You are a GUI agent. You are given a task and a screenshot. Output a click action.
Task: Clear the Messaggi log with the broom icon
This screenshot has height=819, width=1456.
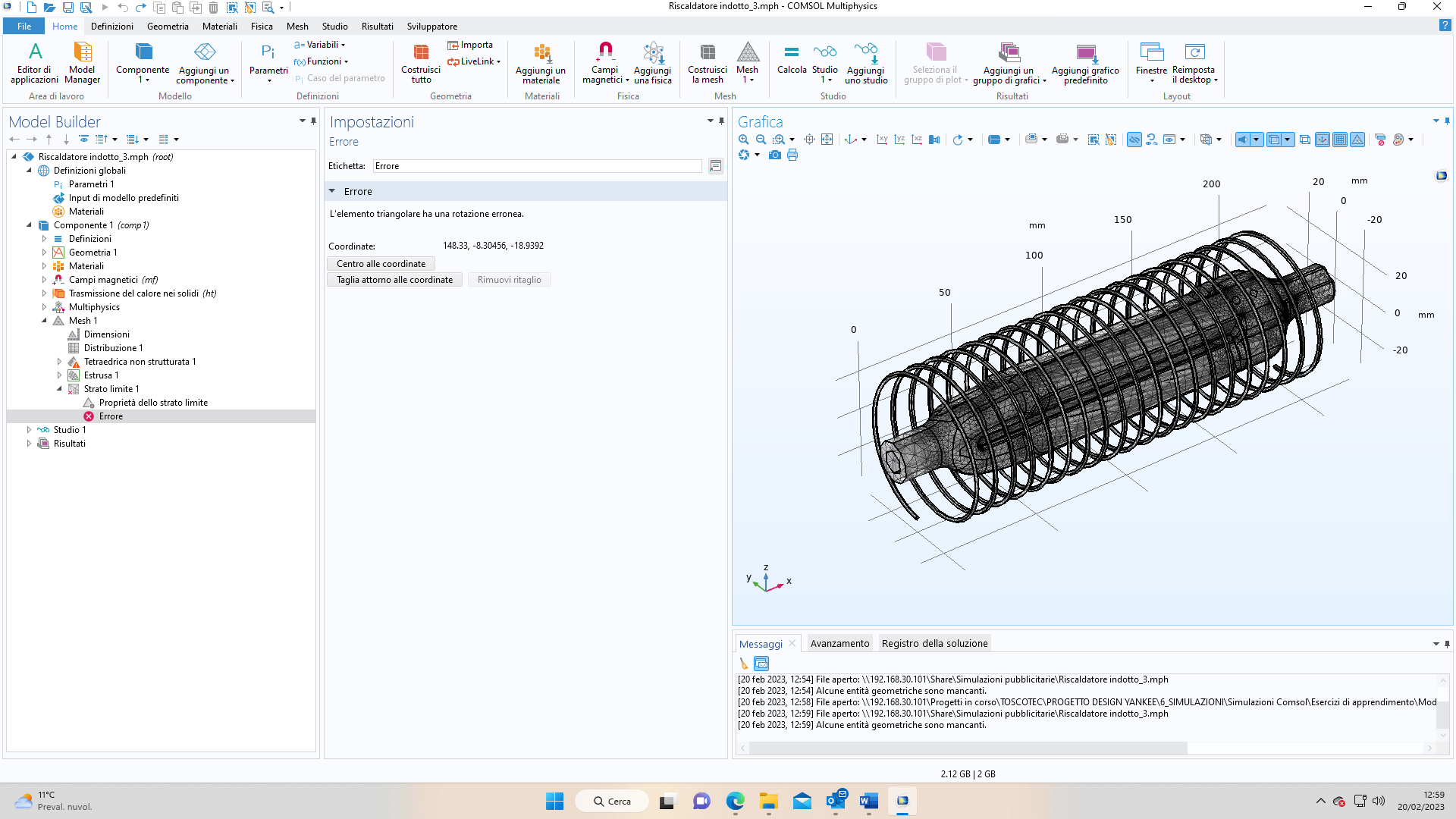click(744, 664)
